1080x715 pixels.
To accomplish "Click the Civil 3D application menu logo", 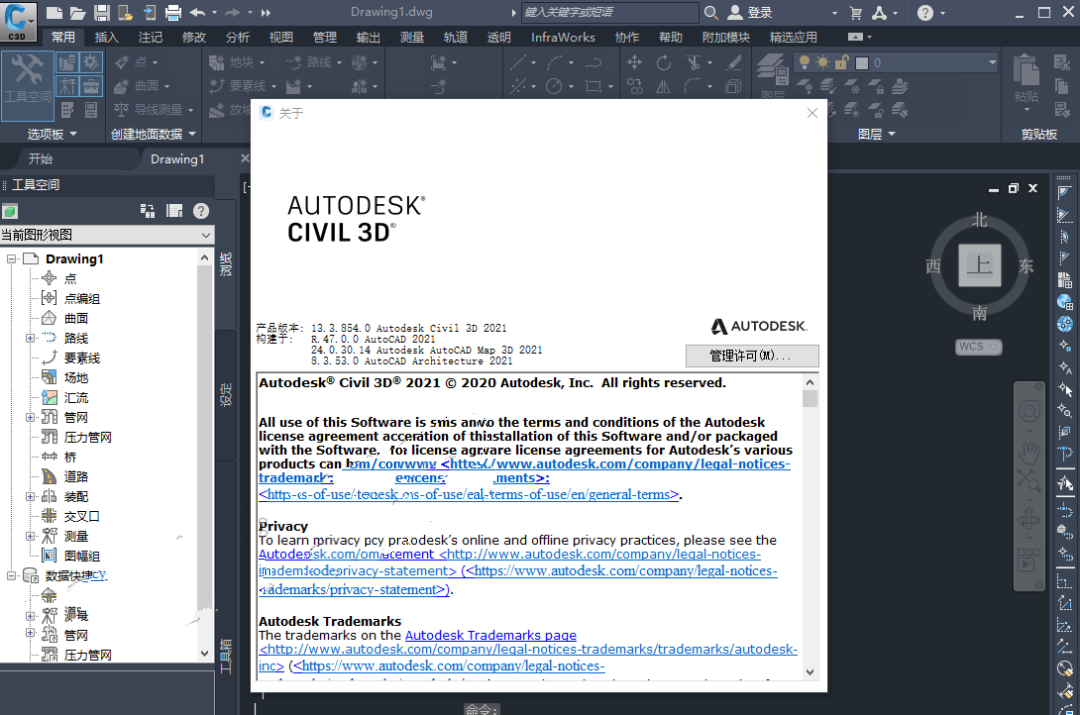I will [18, 21].
